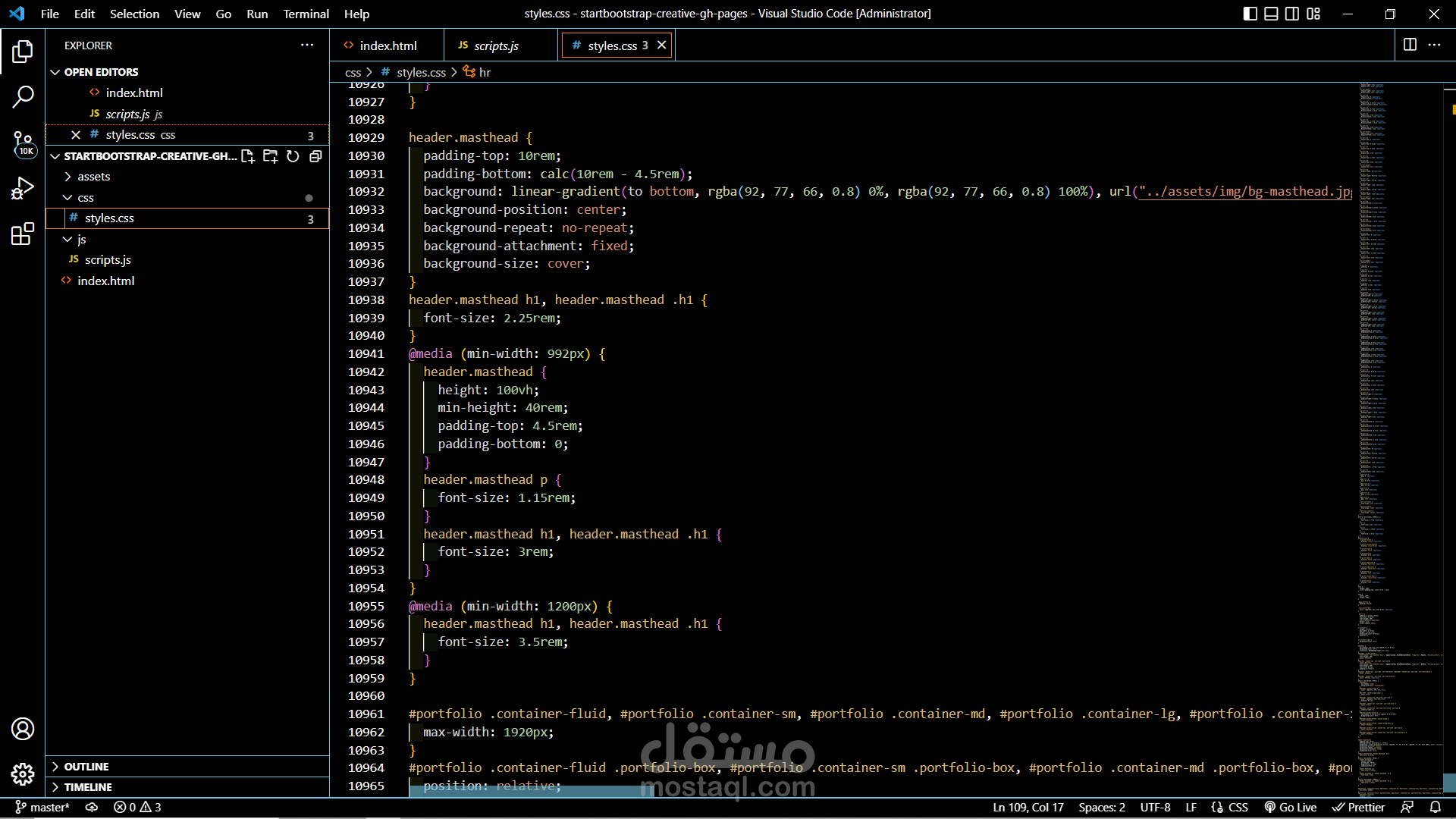Open the Extensions view

23,234
